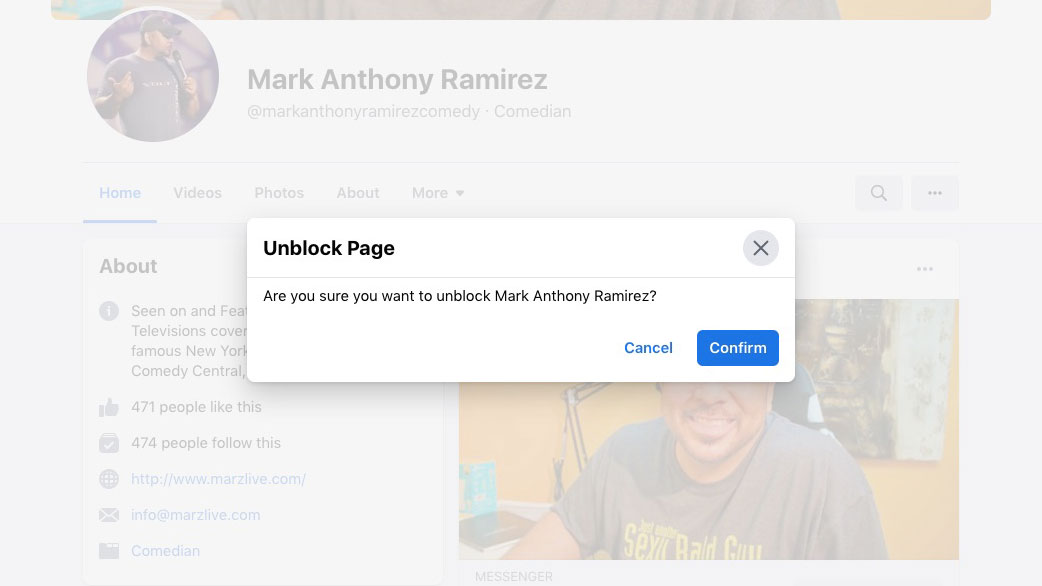Click the About section heading
The width and height of the screenshot is (1042, 586).
tap(128, 266)
